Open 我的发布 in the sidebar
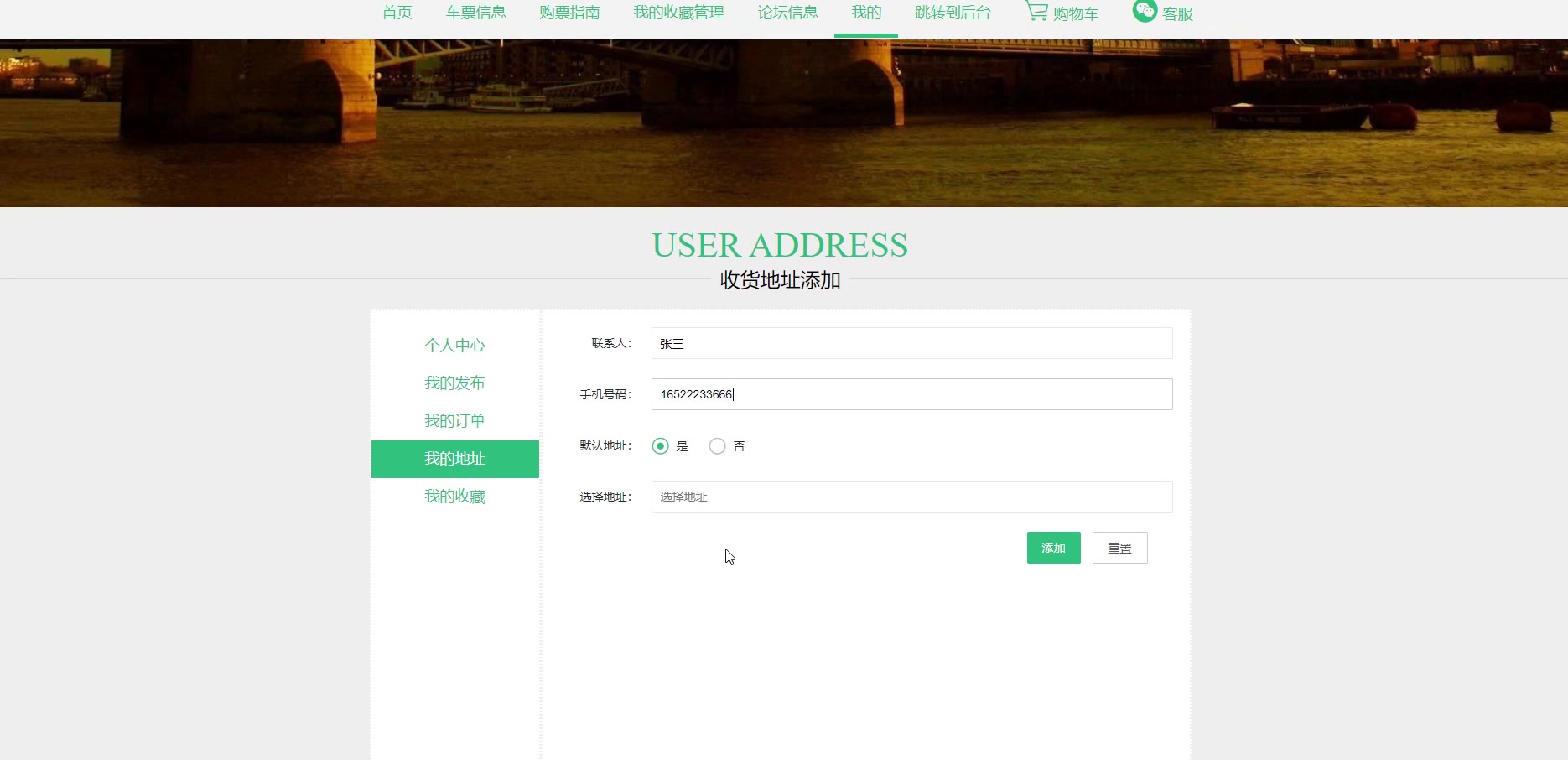The image size is (1568, 760). point(454,383)
